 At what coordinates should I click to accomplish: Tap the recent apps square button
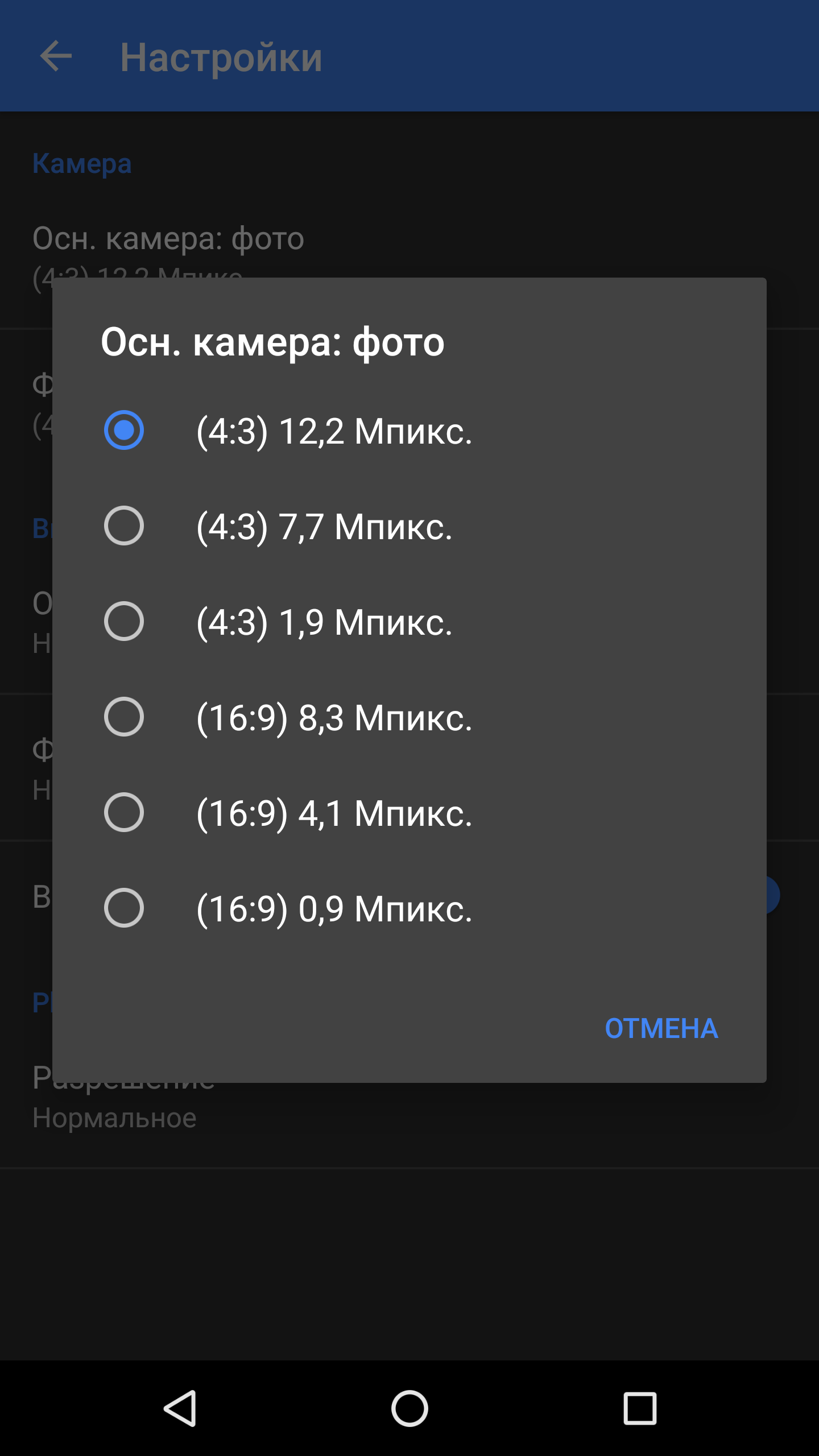(640, 1408)
